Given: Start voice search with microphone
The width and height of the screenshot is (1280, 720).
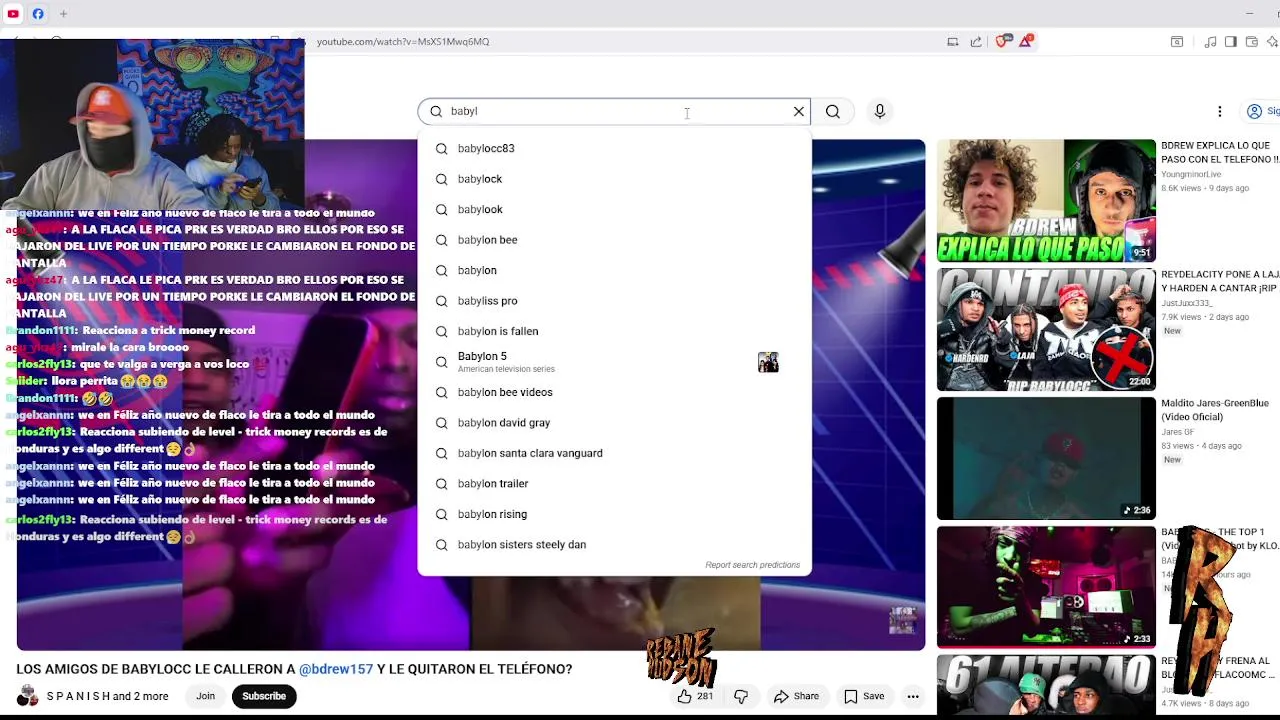Looking at the screenshot, I should (880, 111).
